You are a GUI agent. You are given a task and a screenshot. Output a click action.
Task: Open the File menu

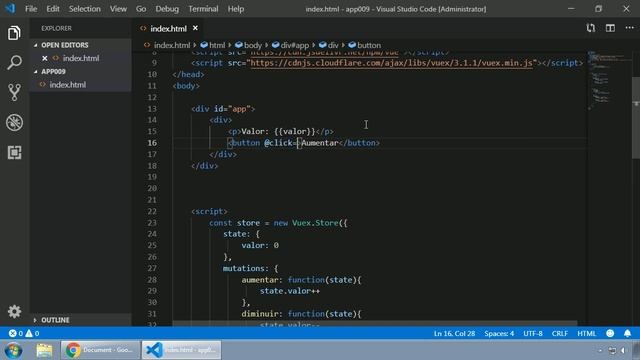31,9
